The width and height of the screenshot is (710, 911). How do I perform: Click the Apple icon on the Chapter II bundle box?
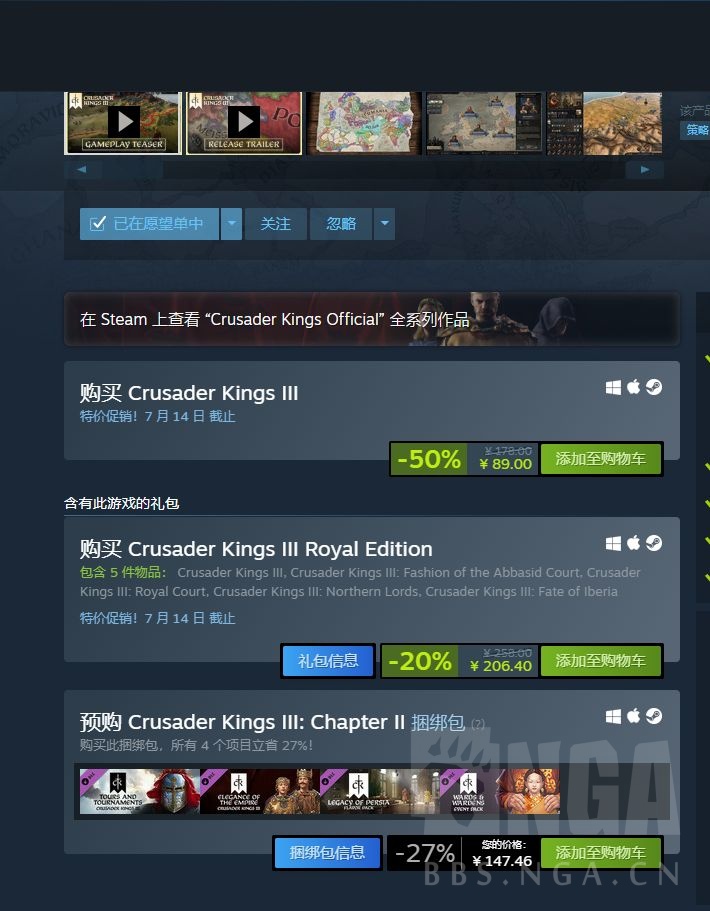(633, 716)
